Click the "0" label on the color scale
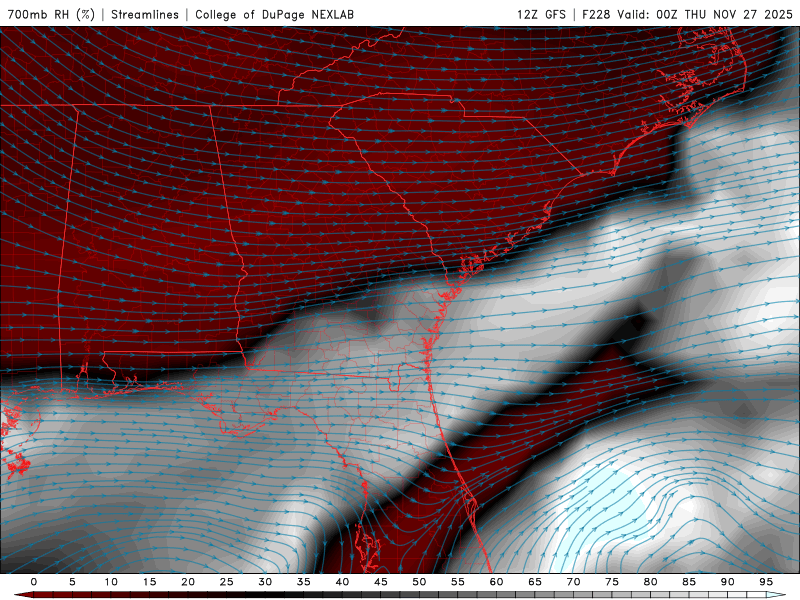The image size is (800, 600). [x=34, y=582]
